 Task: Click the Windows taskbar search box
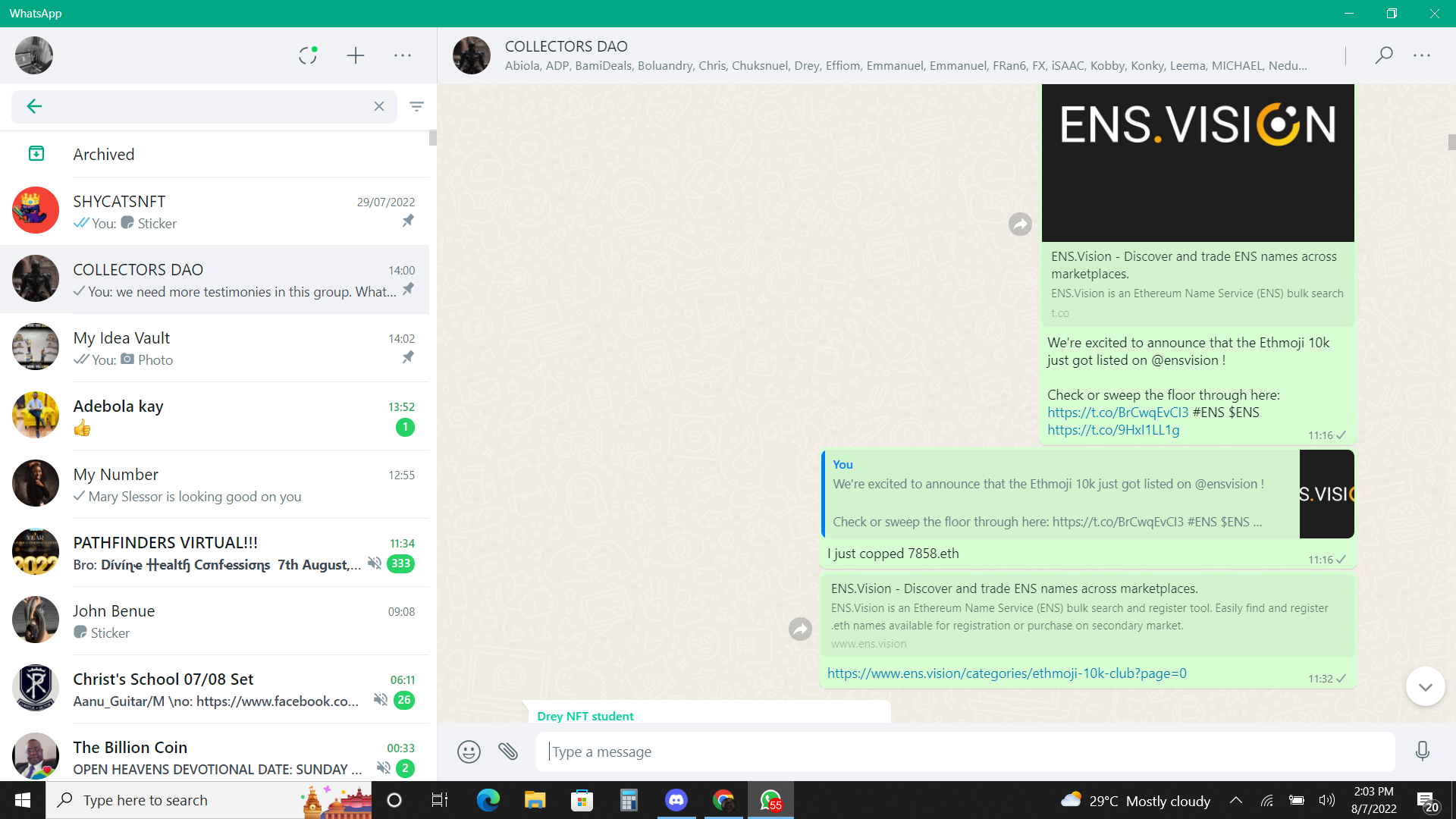tap(209, 800)
